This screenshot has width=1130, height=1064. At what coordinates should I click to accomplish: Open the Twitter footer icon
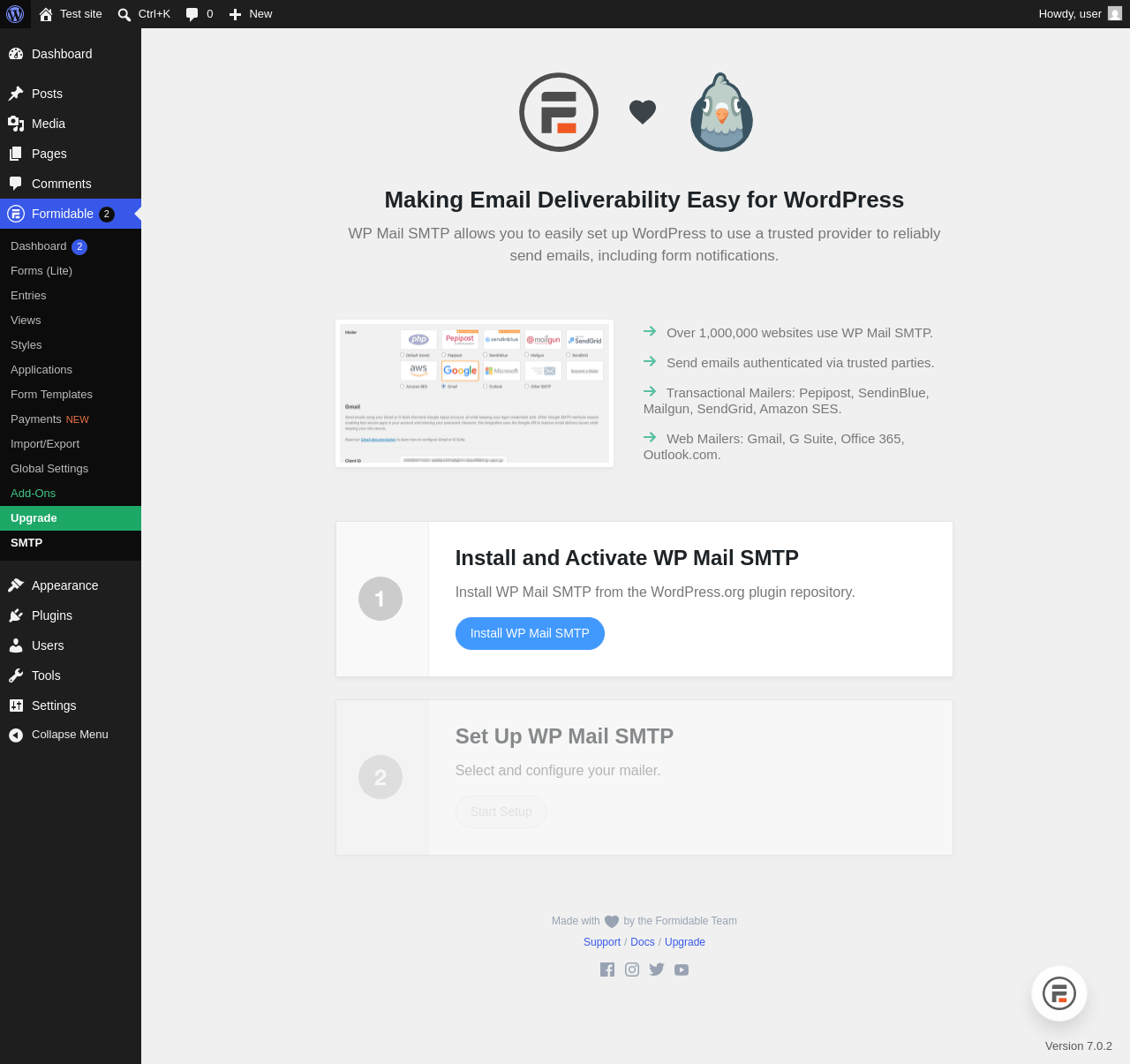pyautogui.click(x=657, y=970)
